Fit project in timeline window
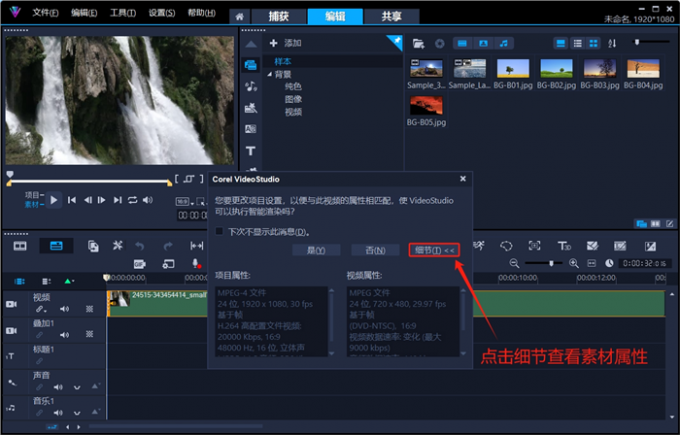Screen dimensions: 680x435 pyautogui.click(x=197, y=246)
